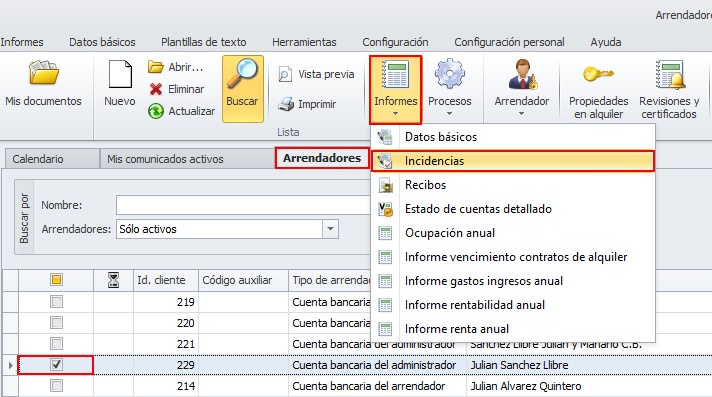Choose Estado de cuentas detallado
This screenshot has height=397, width=712.
click(513, 209)
